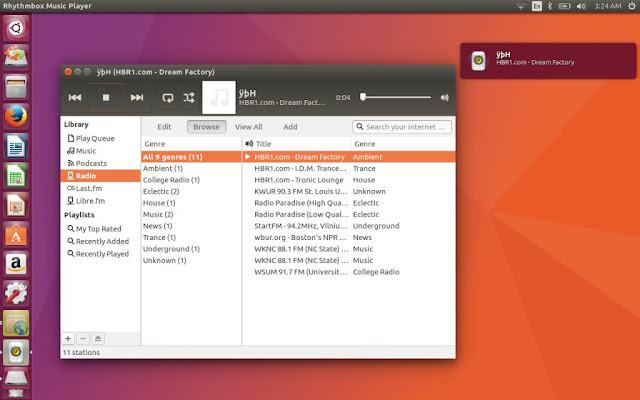The height and width of the screenshot is (400, 640).
Task: Open Ubuntu Dash search from launcher
Action: [16, 28]
